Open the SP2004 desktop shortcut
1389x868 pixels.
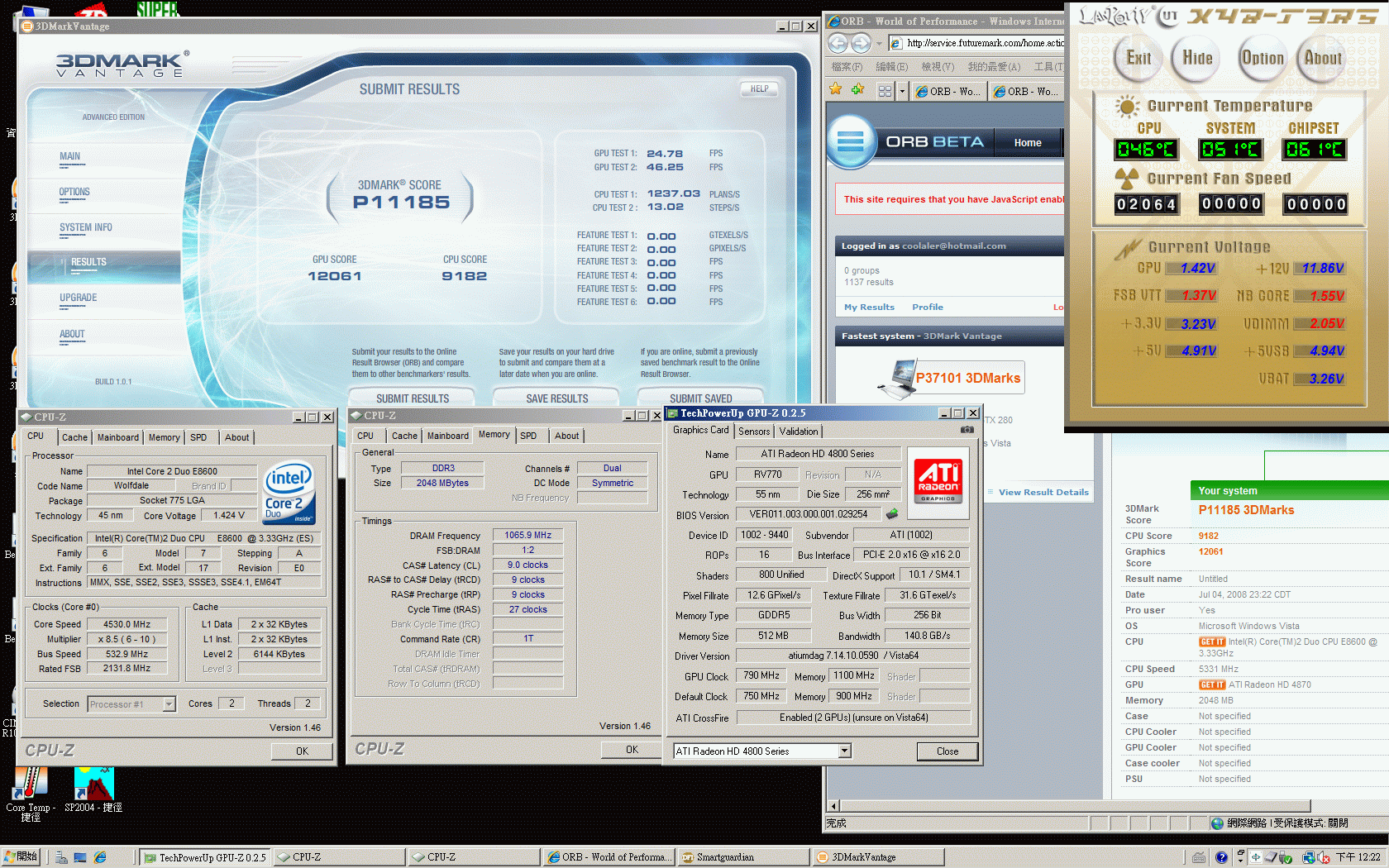click(x=93, y=789)
